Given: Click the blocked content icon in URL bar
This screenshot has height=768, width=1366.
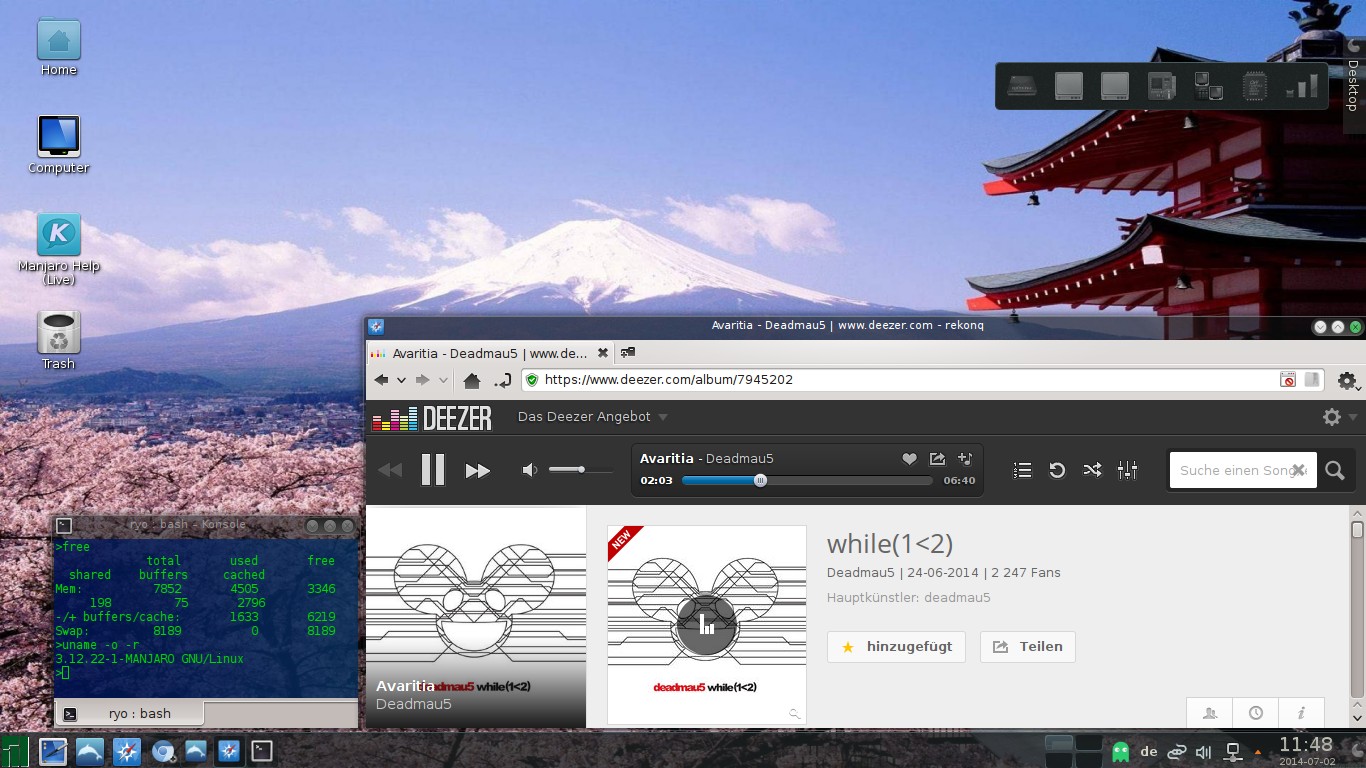Looking at the screenshot, I should tap(1288, 380).
